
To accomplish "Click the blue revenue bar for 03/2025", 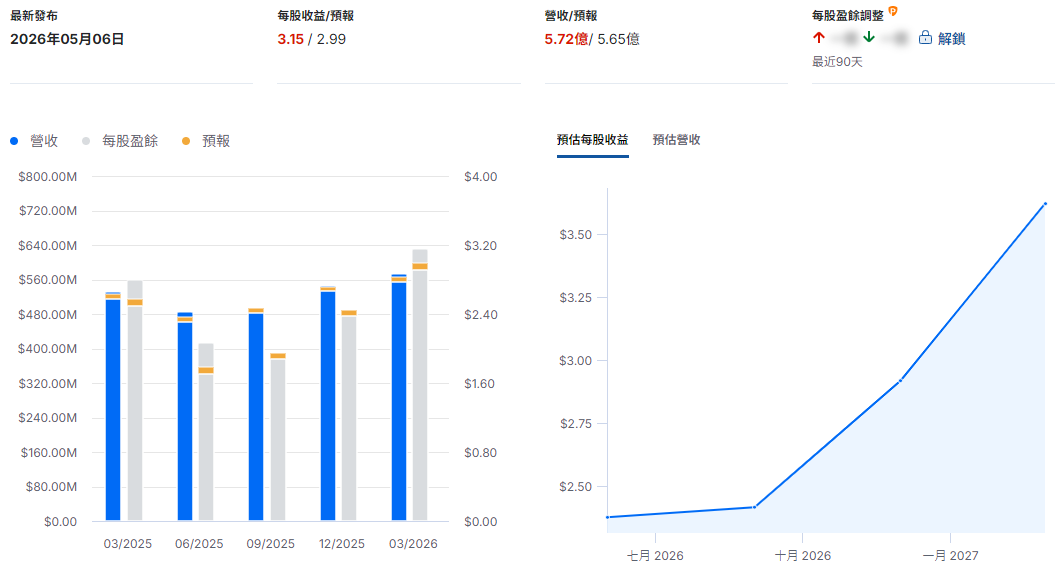I will click(113, 406).
